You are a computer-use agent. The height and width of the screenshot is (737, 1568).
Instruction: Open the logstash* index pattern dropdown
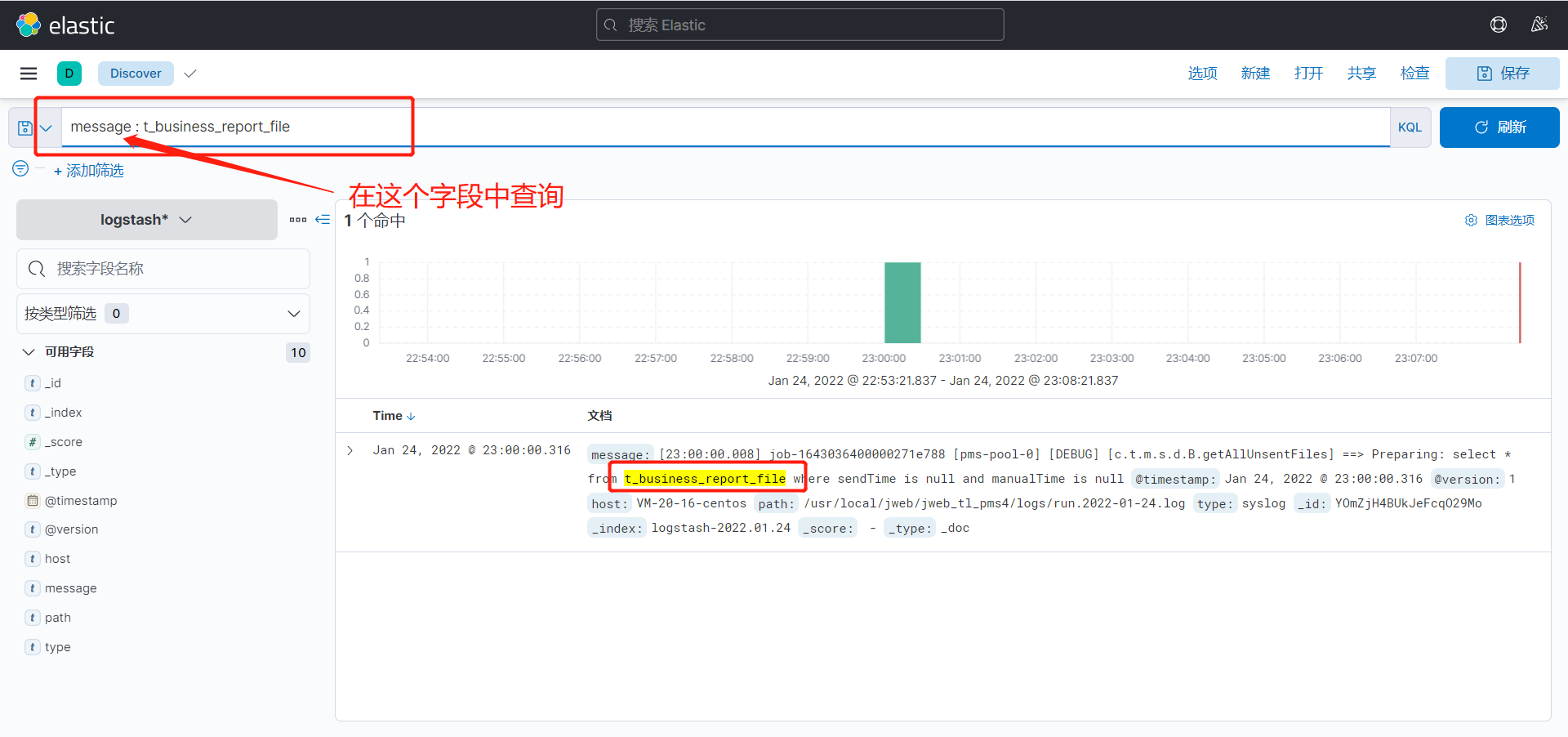146,220
